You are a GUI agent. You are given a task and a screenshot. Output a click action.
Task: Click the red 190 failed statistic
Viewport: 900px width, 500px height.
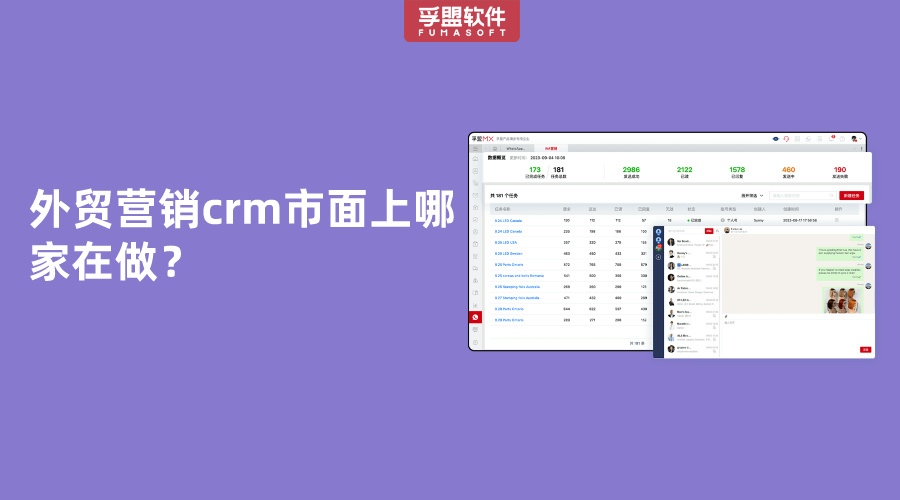tap(840, 172)
